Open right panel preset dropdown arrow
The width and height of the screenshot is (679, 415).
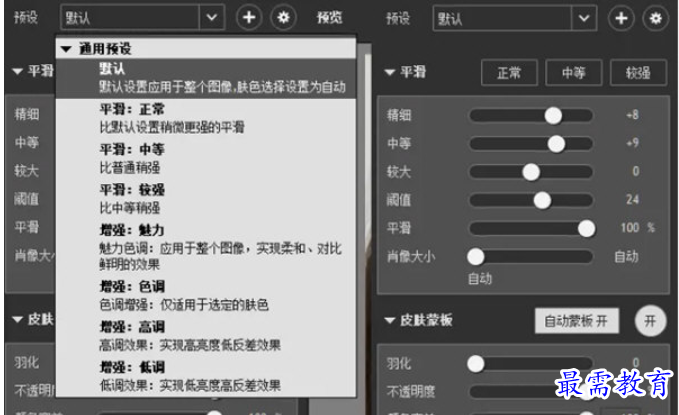tap(584, 19)
